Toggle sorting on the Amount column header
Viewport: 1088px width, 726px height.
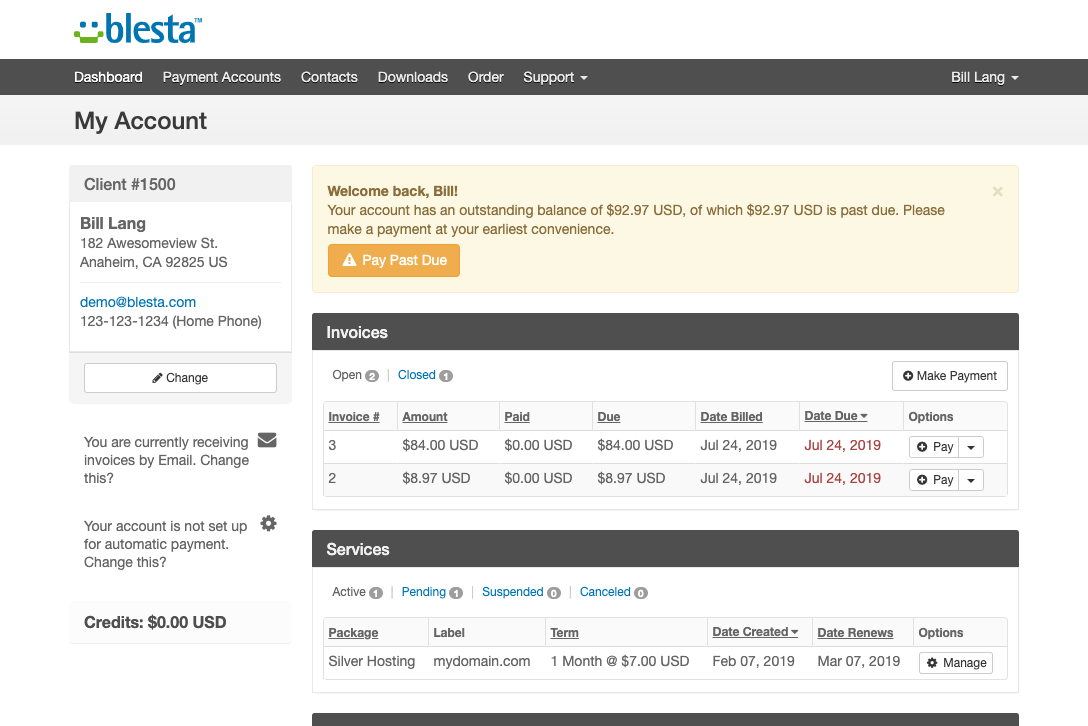coord(424,416)
